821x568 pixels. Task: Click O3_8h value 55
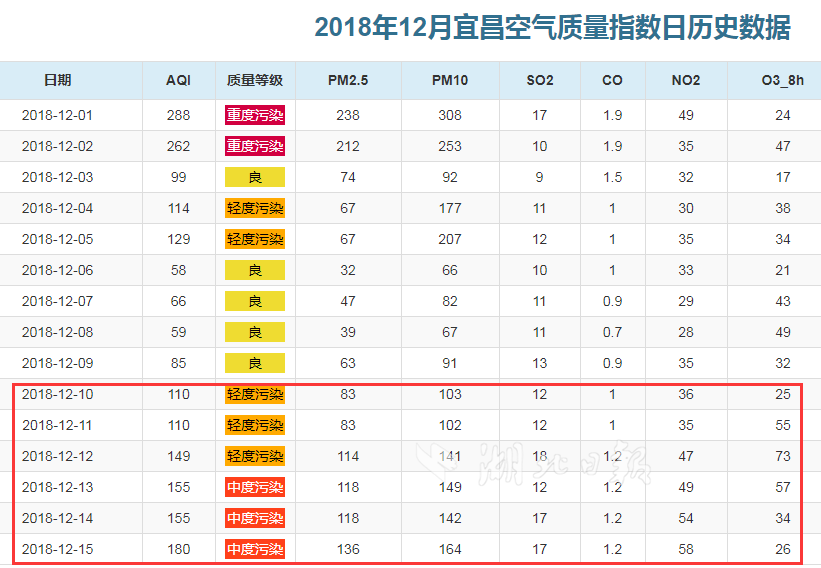tap(783, 425)
